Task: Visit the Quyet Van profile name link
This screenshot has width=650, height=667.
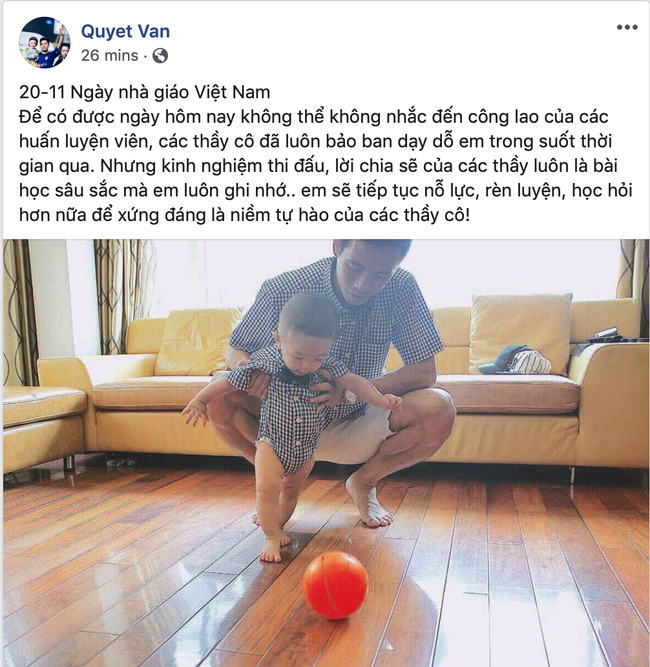Action: 125,31
